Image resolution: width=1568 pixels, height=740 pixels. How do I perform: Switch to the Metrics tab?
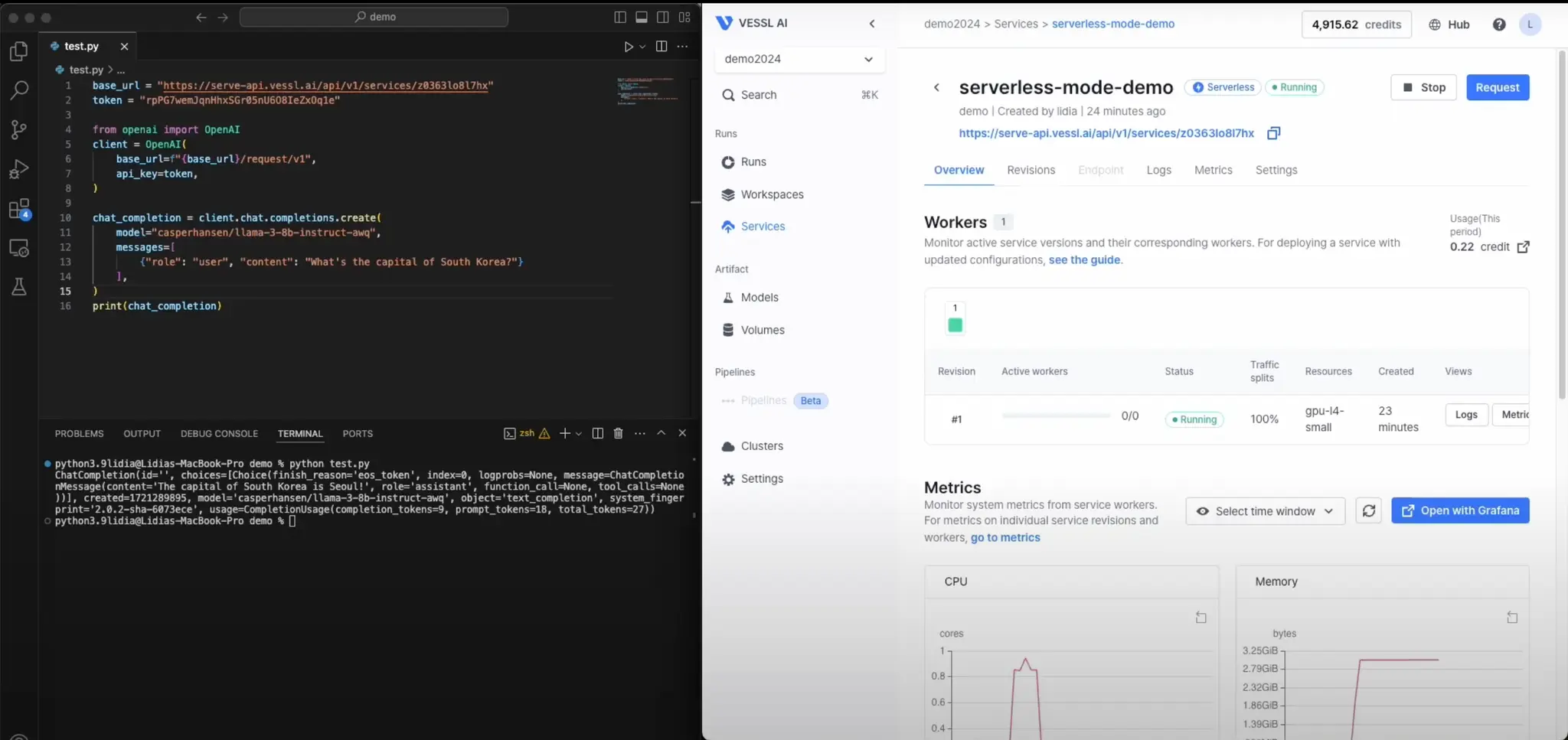1213,170
